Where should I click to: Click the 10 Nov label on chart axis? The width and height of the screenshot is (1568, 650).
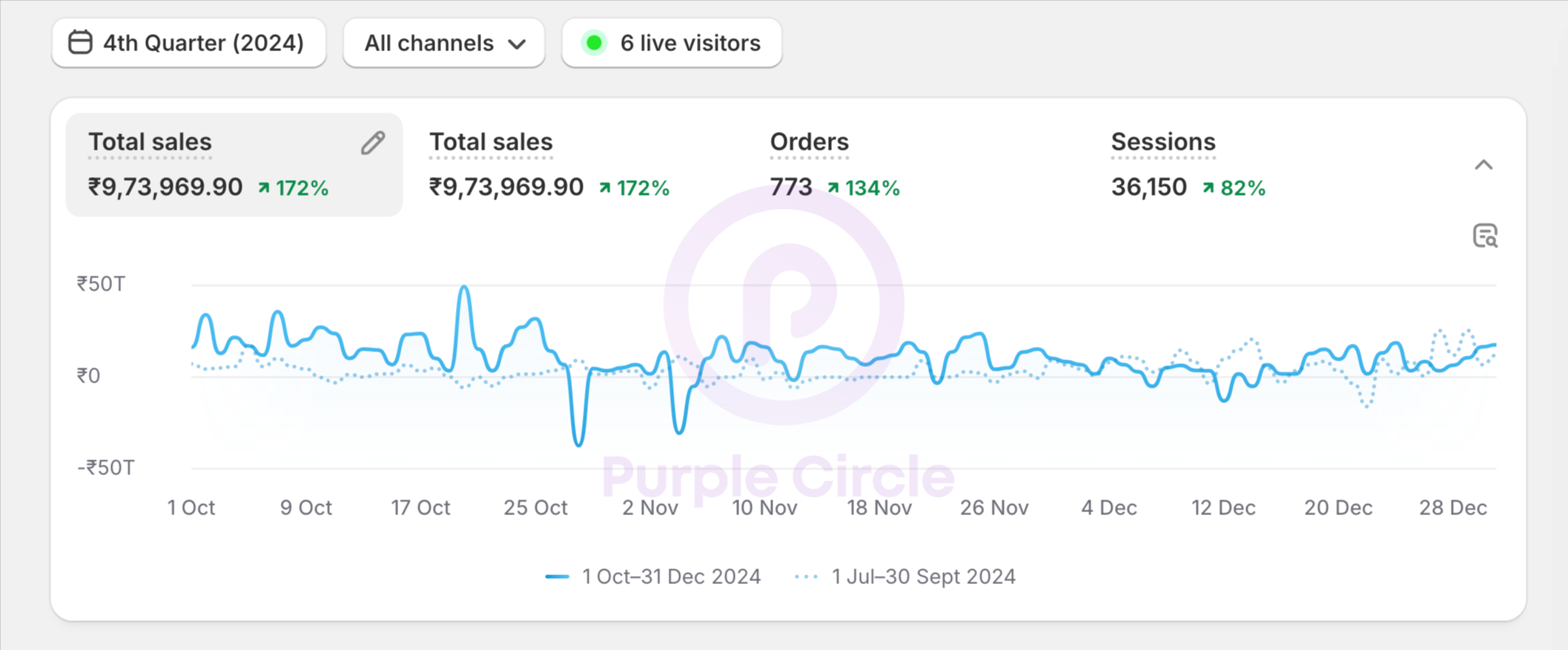pyautogui.click(x=764, y=508)
